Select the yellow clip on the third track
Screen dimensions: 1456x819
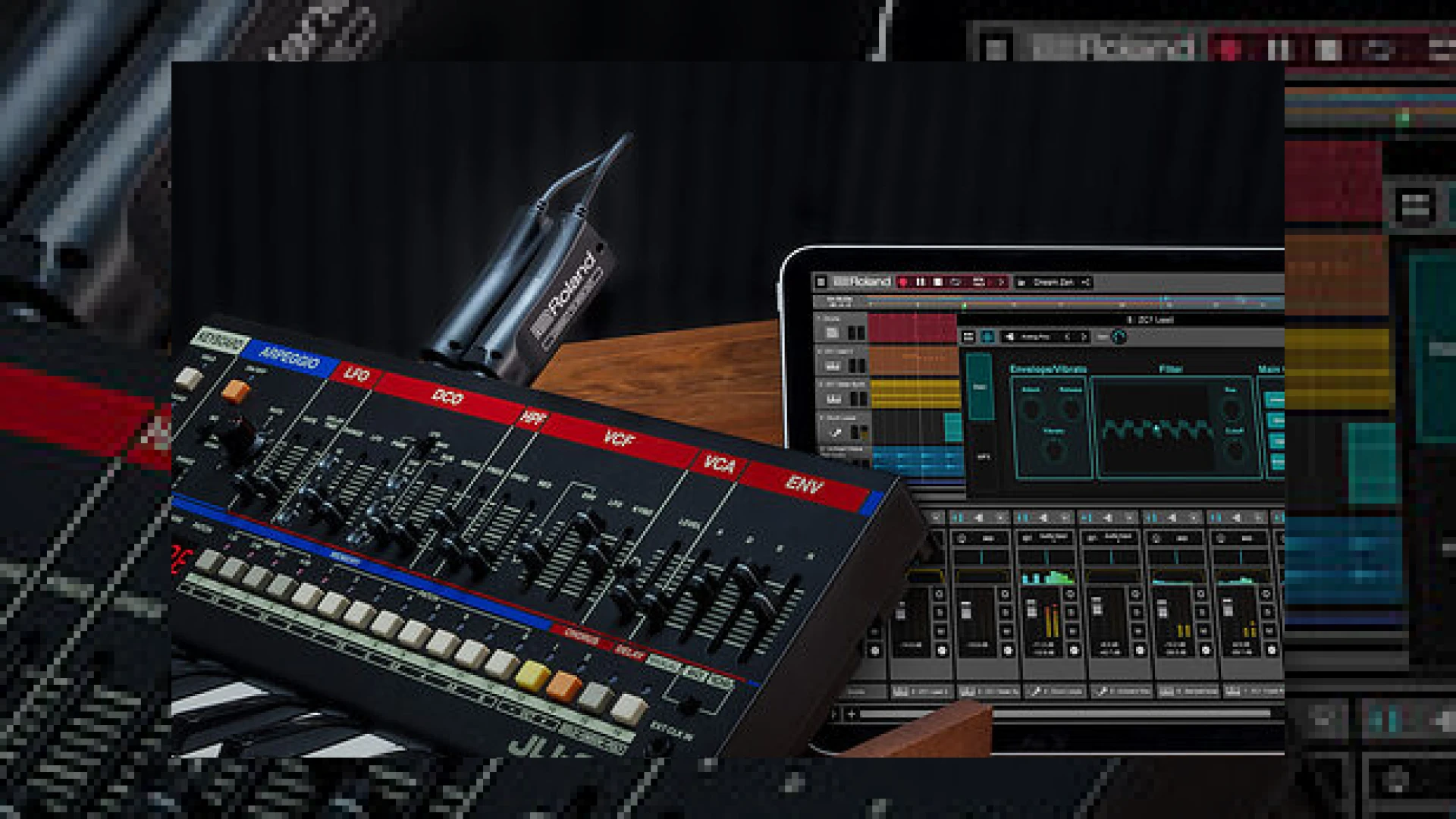click(x=915, y=394)
